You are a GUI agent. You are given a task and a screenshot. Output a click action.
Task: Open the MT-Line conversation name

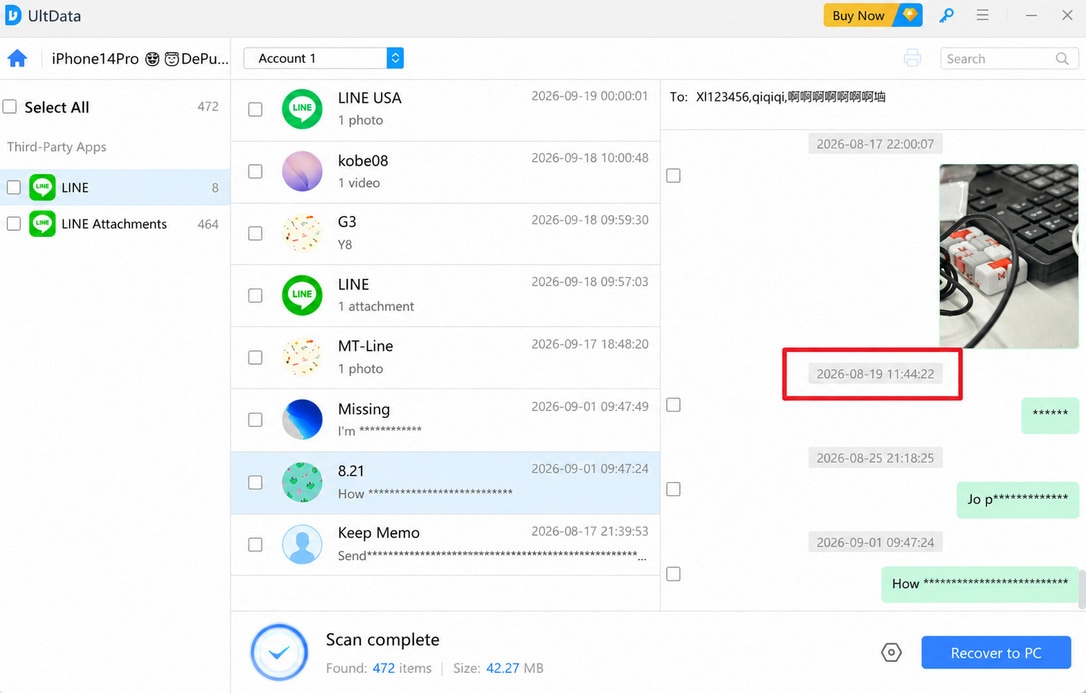pos(366,346)
